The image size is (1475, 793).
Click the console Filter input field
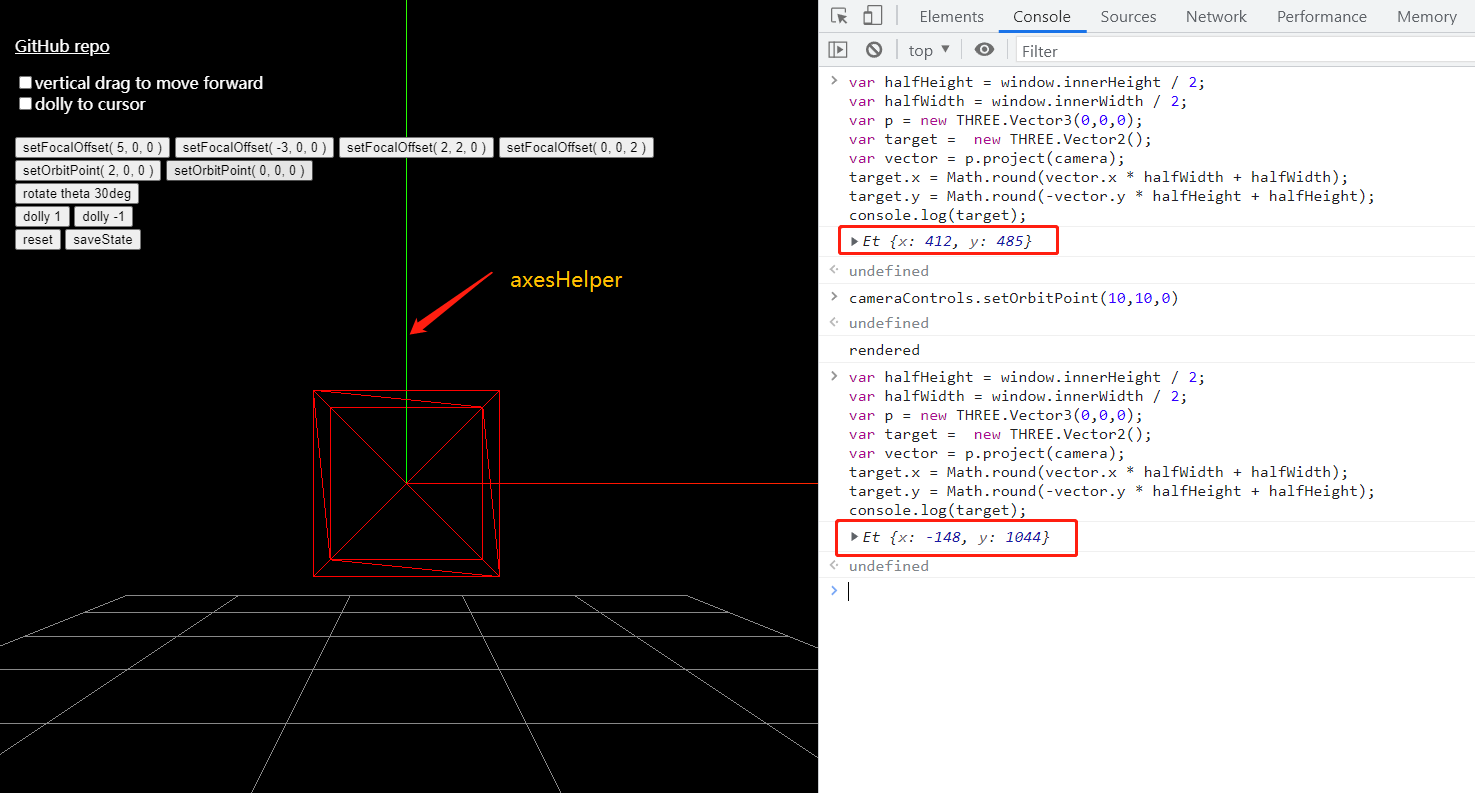click(1100, 49)
